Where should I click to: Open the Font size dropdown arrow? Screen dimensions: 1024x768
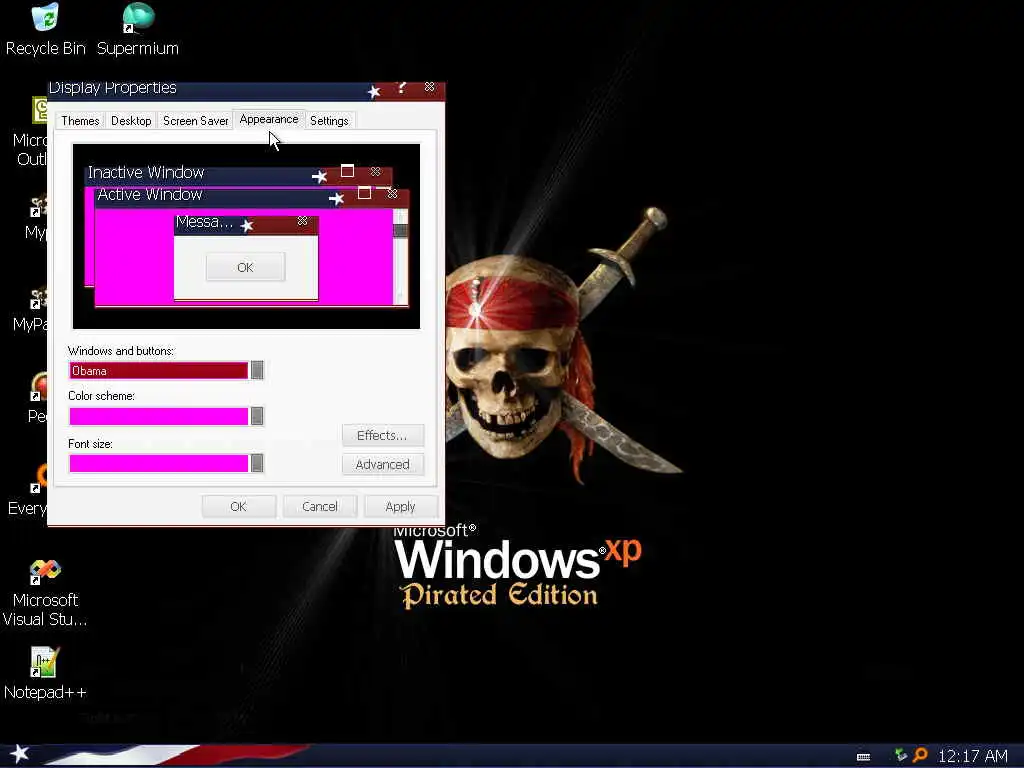[257, 463]
